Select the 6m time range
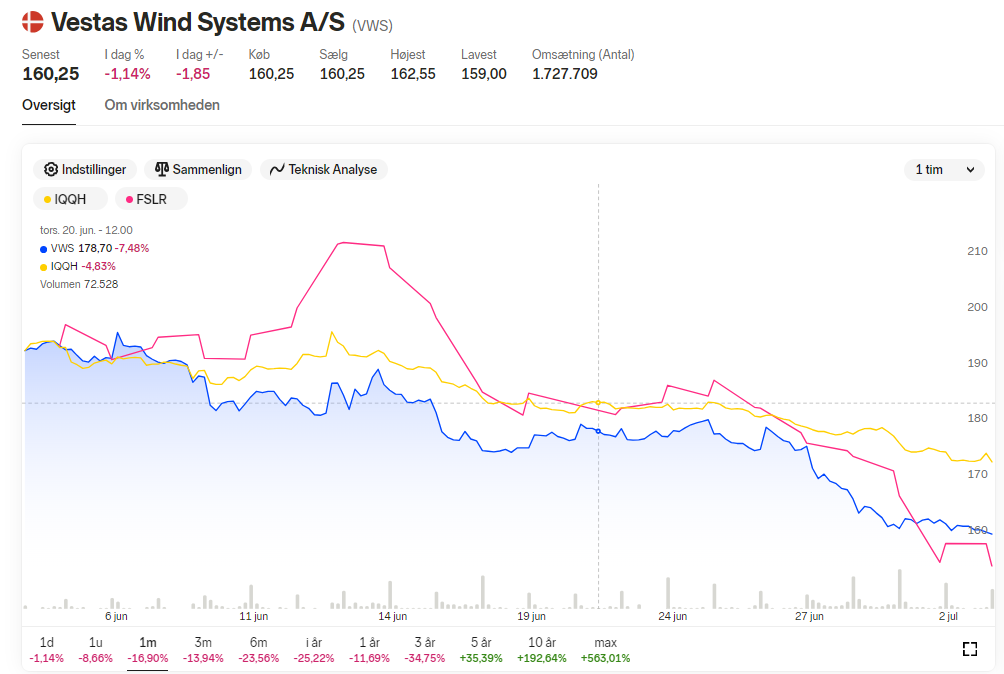 click(259, 650)
